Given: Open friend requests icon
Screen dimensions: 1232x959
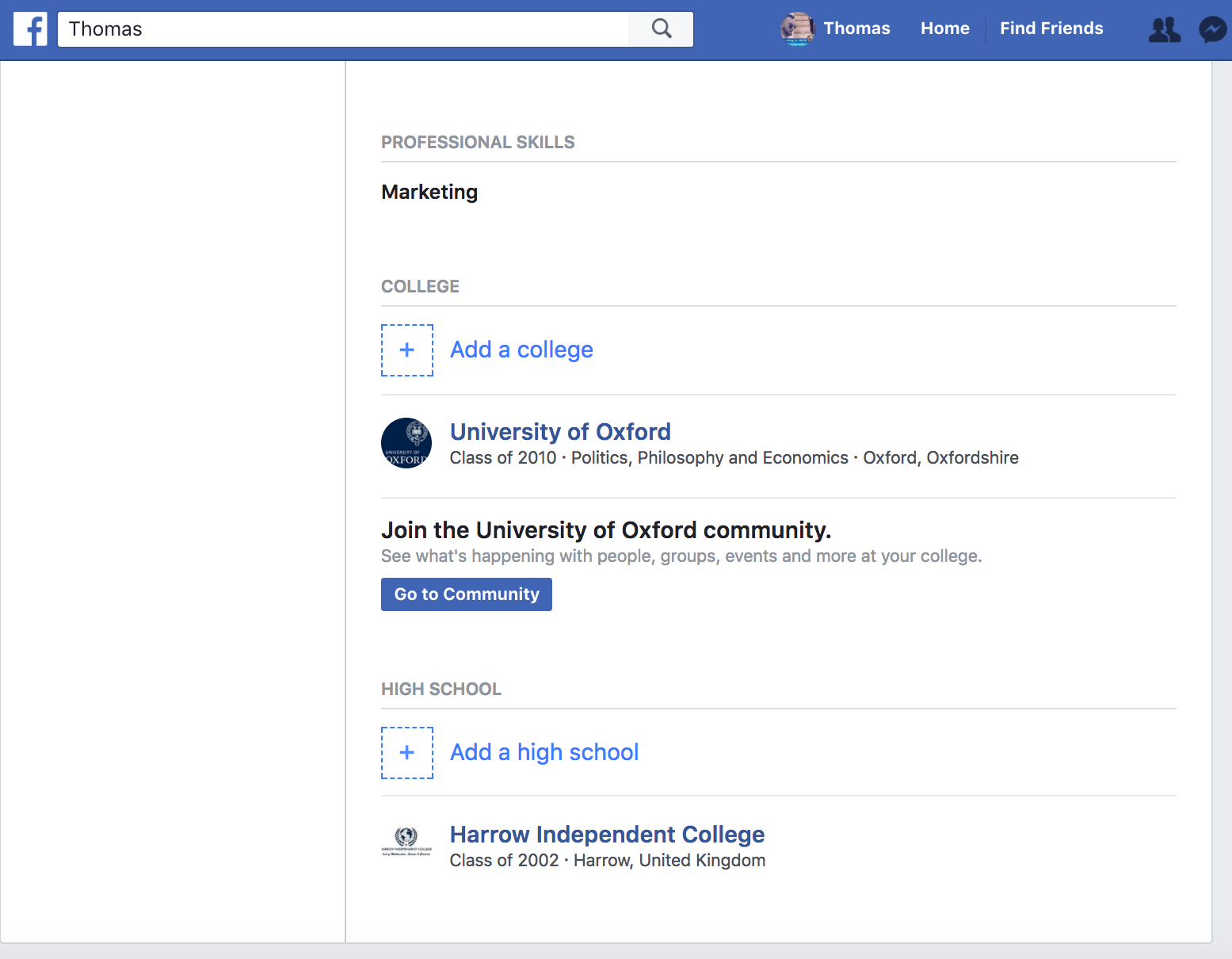Looking at the screenshot, I should (x=1165, y=29).
